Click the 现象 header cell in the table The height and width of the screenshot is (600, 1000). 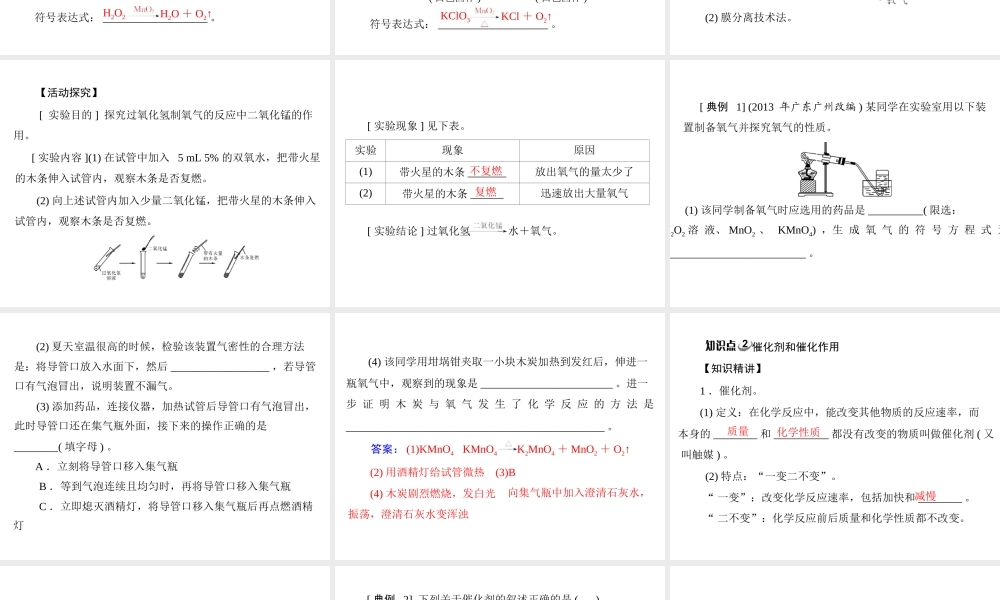click(x=452, y=150)
